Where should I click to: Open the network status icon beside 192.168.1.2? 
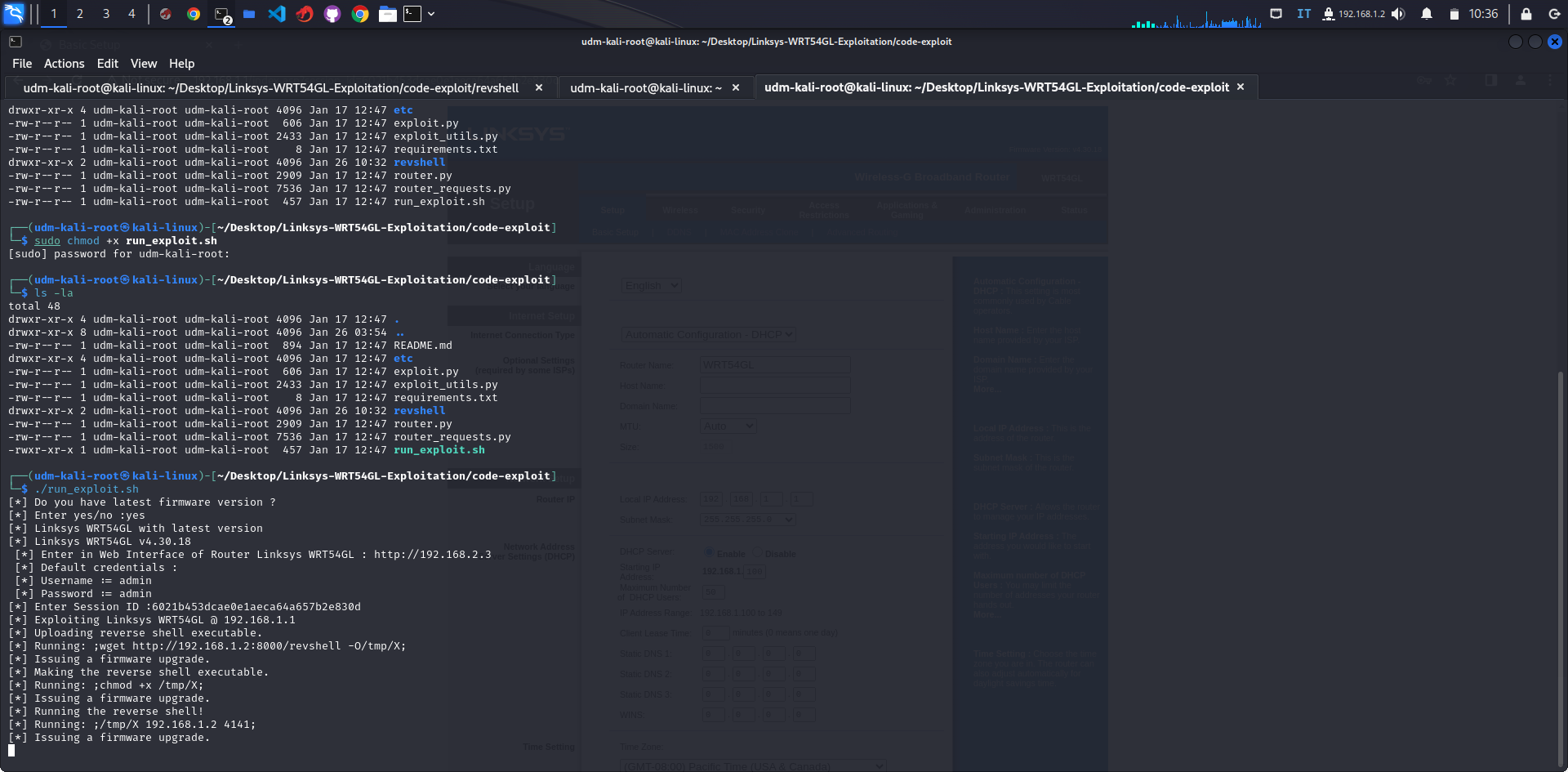click(1329, 14)
